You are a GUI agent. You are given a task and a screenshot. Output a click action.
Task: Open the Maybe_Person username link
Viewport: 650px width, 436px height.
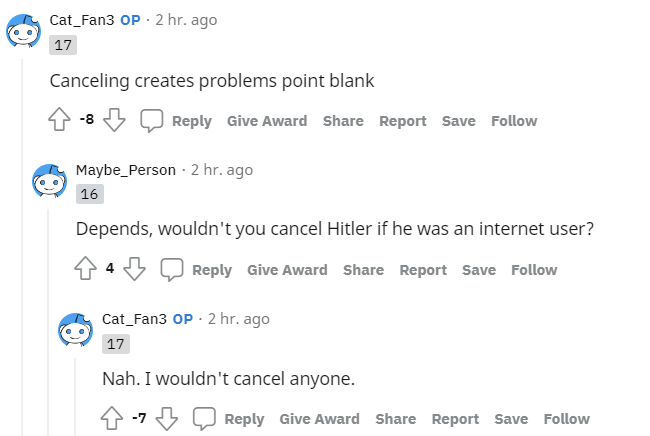coord(125,170)
